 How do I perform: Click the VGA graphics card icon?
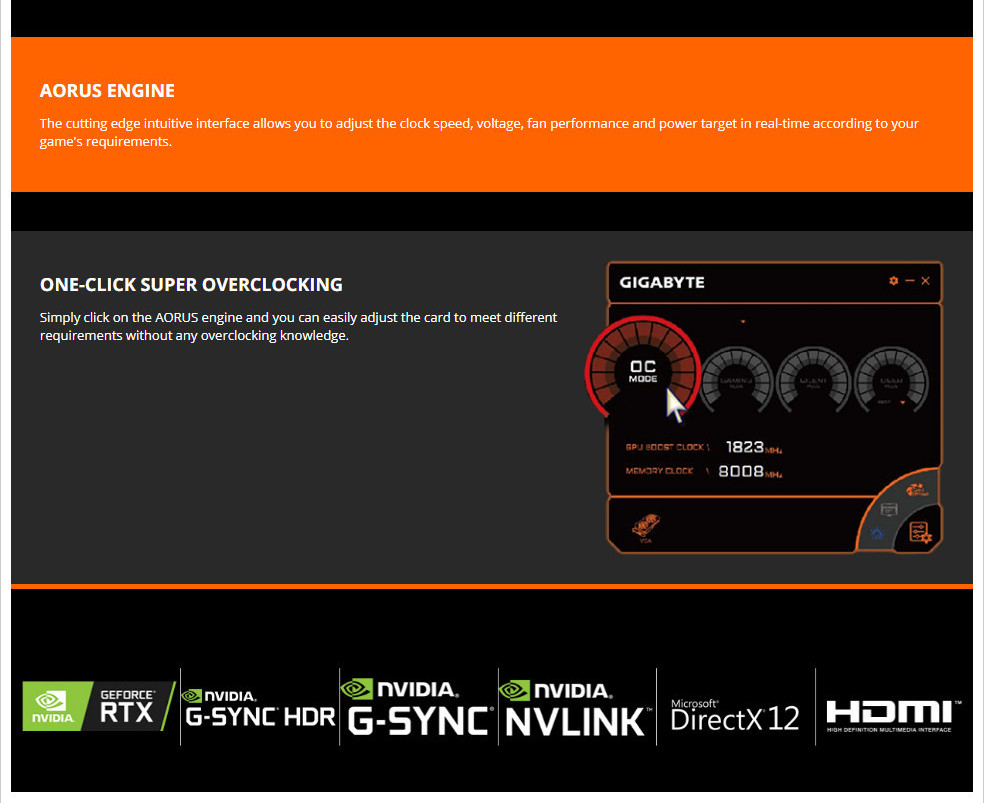click(x=646, y=527)
